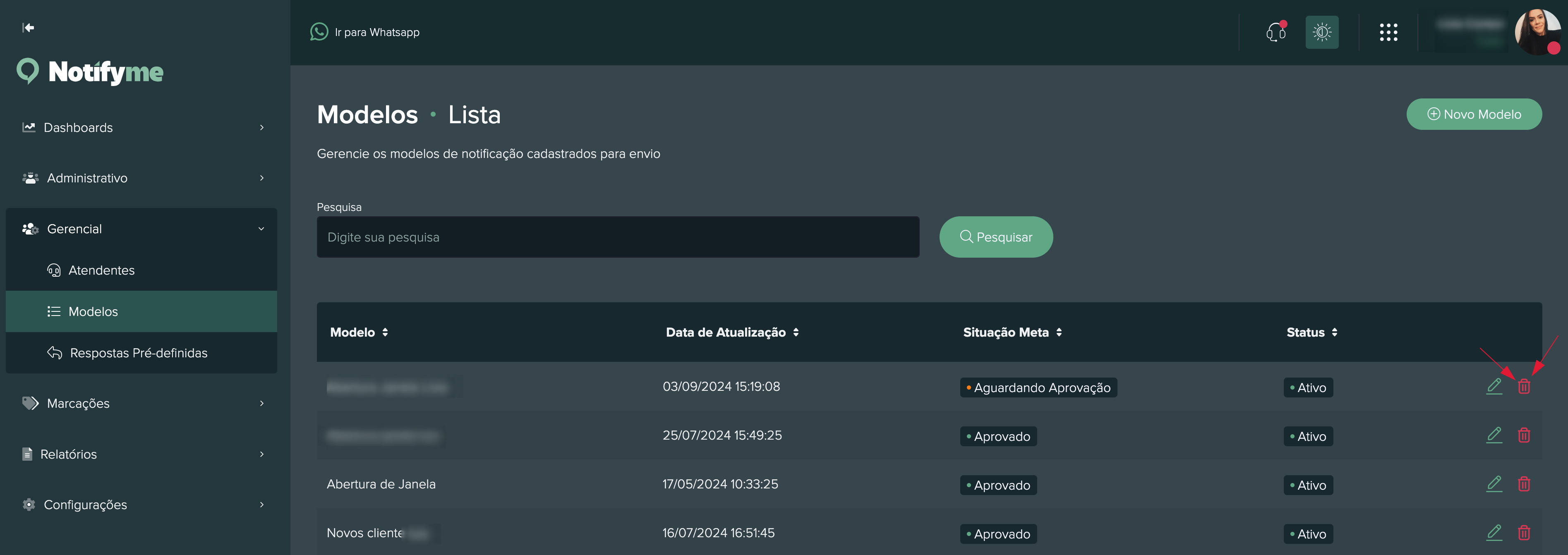Edit the model updated 25/07/2024
The width and height of the screenshot is (1568, 555).
(1494, 436)
